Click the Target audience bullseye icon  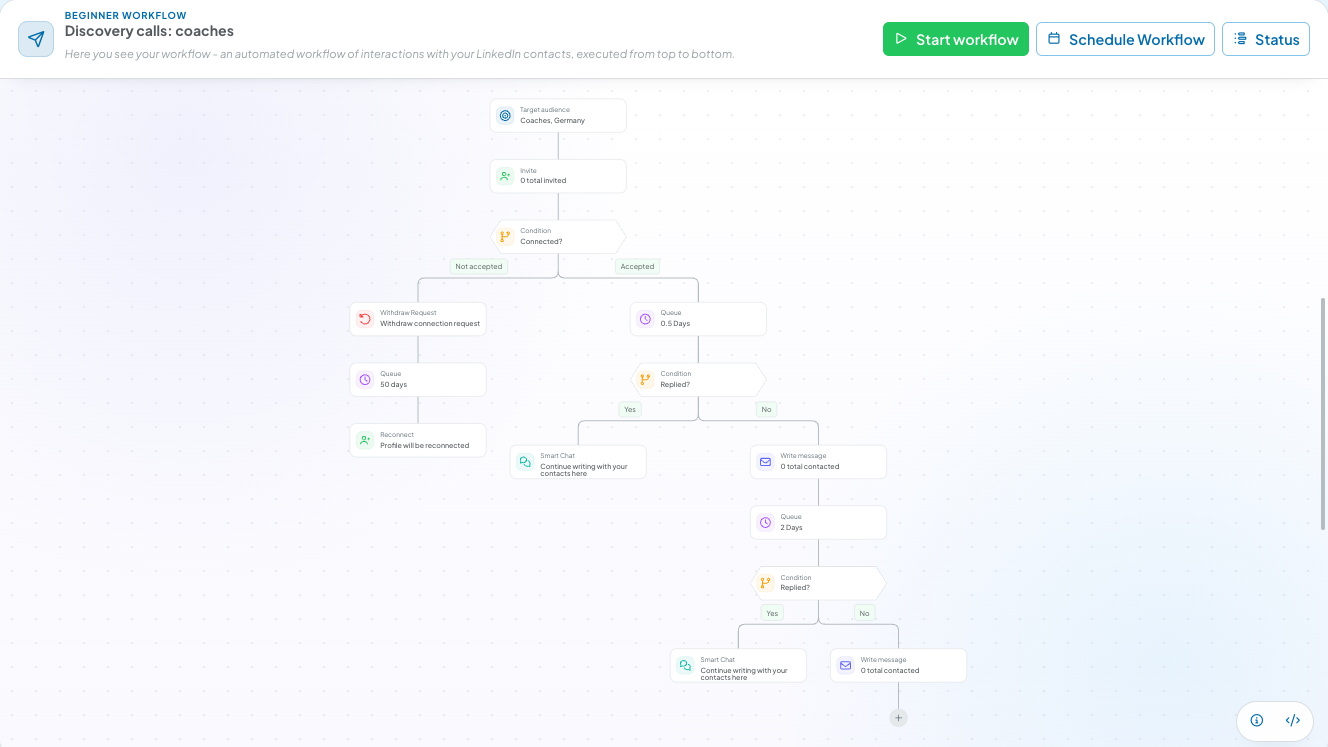505,115
